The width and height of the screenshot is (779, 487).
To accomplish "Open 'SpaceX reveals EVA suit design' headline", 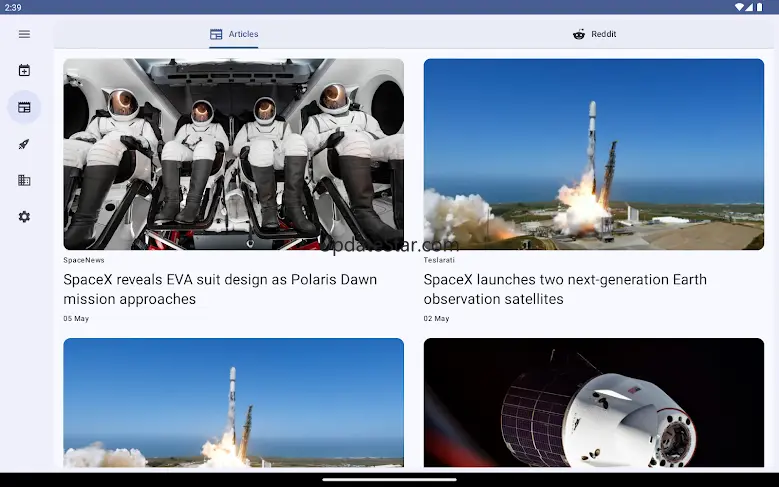I will (220, 289).
